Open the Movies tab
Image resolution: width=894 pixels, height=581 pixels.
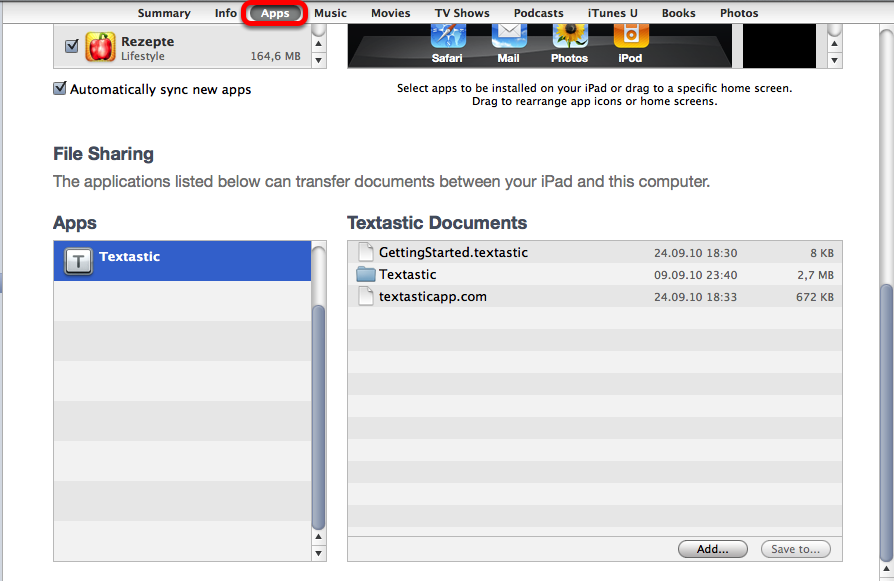tap(391, 13)
